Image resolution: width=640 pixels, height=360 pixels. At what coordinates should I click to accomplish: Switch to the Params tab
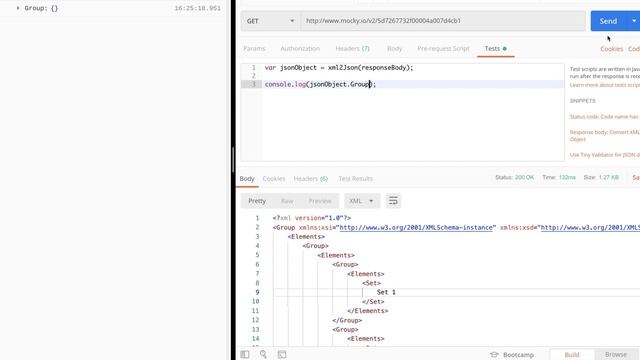tap(254, 48)
